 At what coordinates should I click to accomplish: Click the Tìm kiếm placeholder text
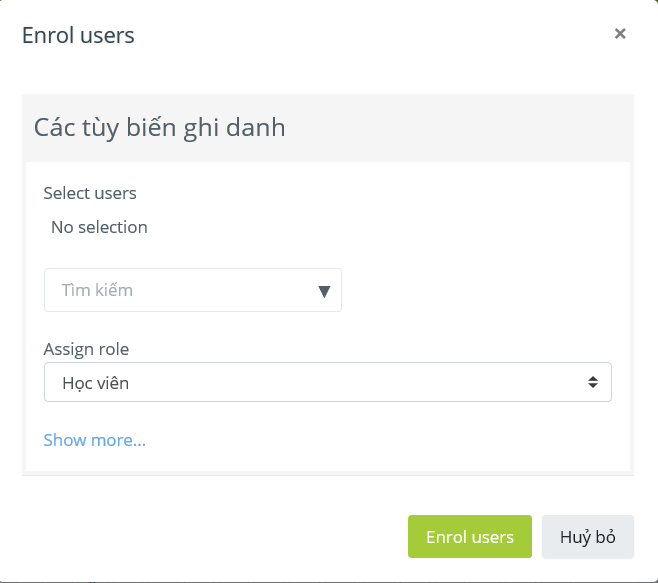[x=97, y=290]
